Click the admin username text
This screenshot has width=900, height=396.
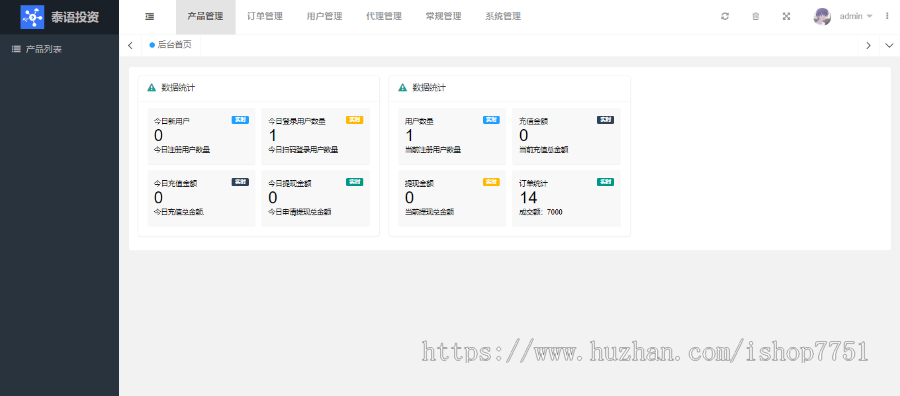point(851,17)
